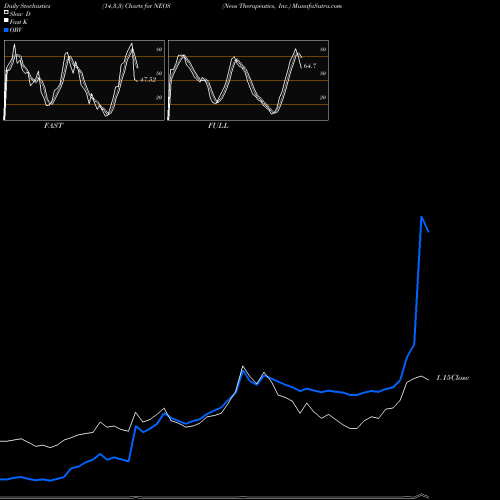500x500 pixels.
Task: Click the FAST stochastic chart thumbnail
Action: (84, 80)
